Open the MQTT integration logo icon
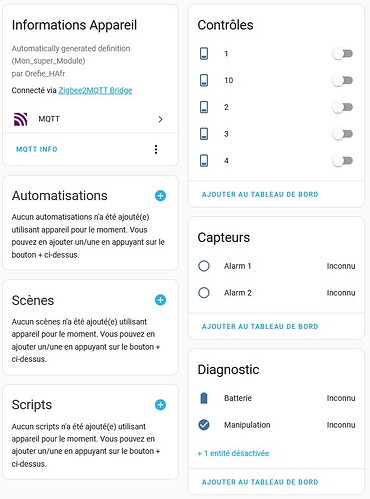This screenshot has height=499, width=370. [20, 119]
